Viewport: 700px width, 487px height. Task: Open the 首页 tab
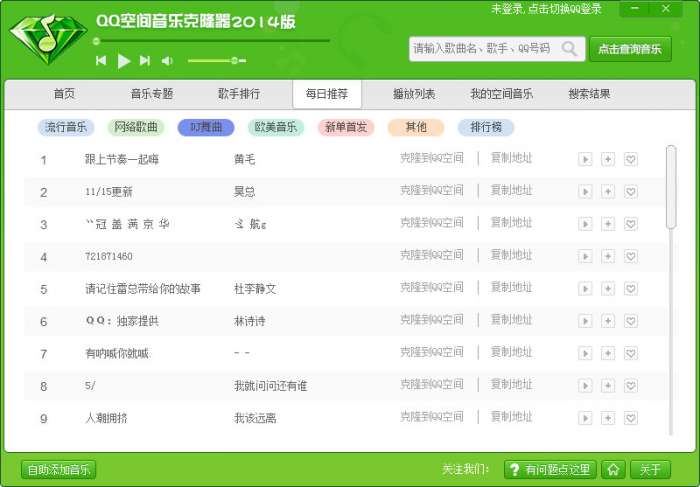(64, 94)
